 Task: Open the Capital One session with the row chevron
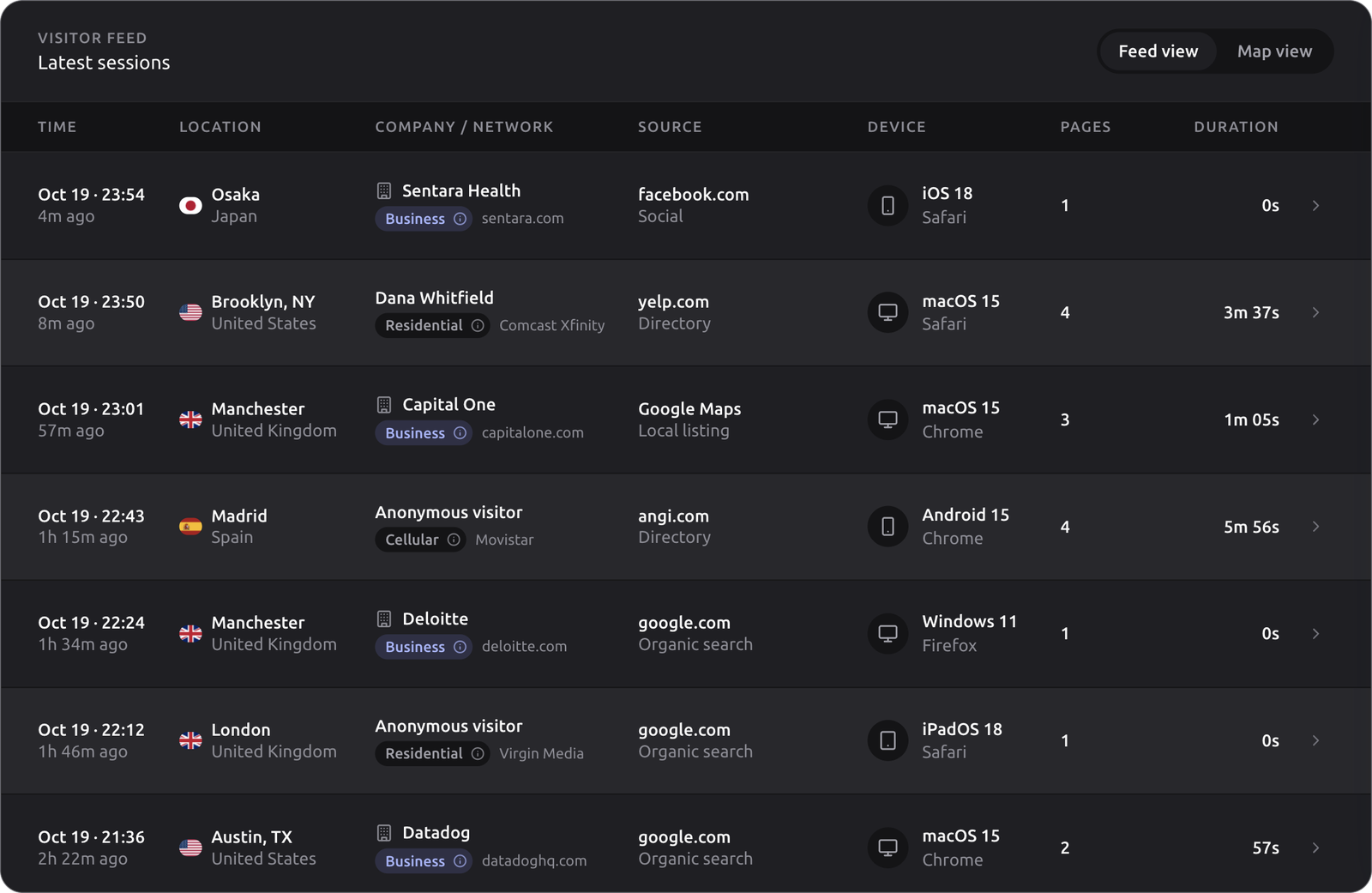[x=1315, y=419]
